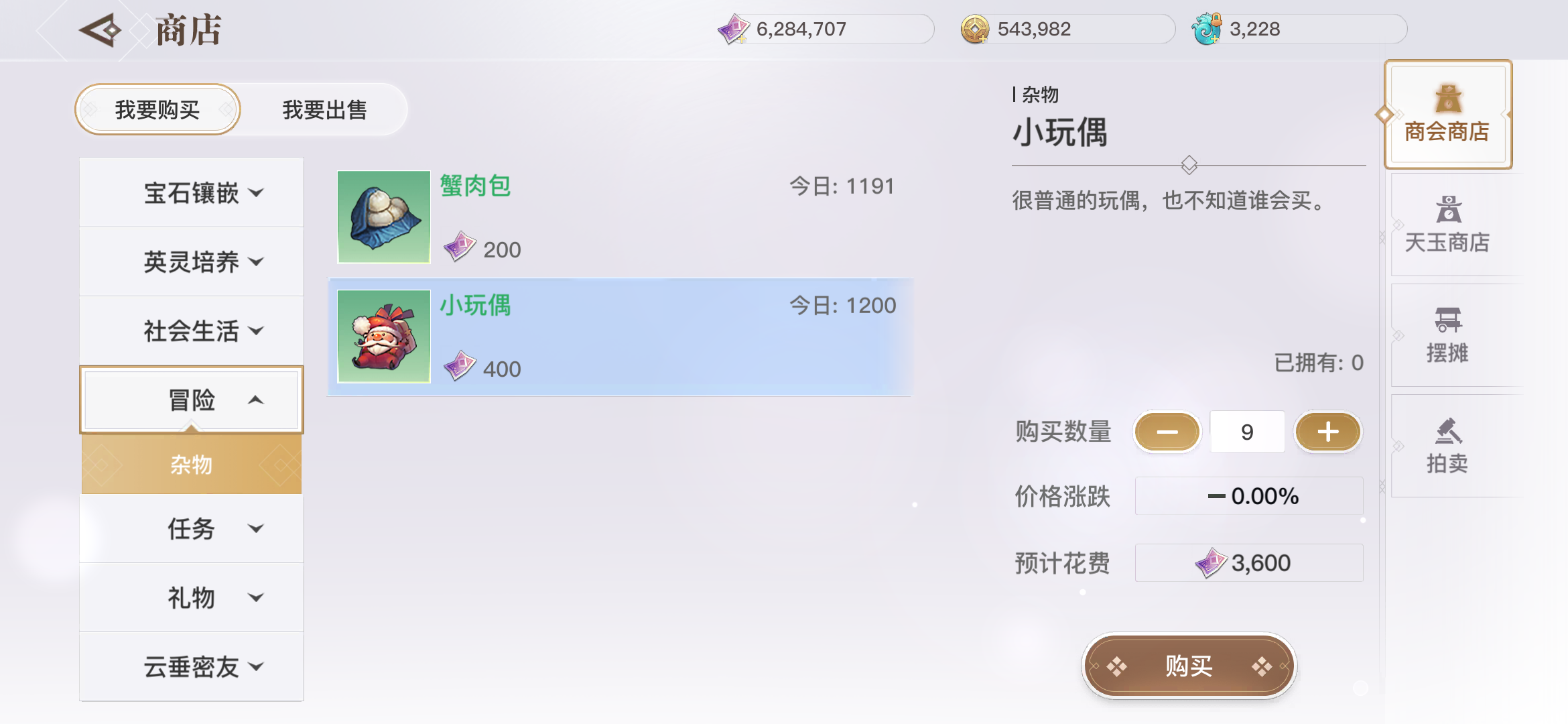Click the 购买 purchase button
This screenshot has height=724, width=1568.
(x=1189, y=666)
